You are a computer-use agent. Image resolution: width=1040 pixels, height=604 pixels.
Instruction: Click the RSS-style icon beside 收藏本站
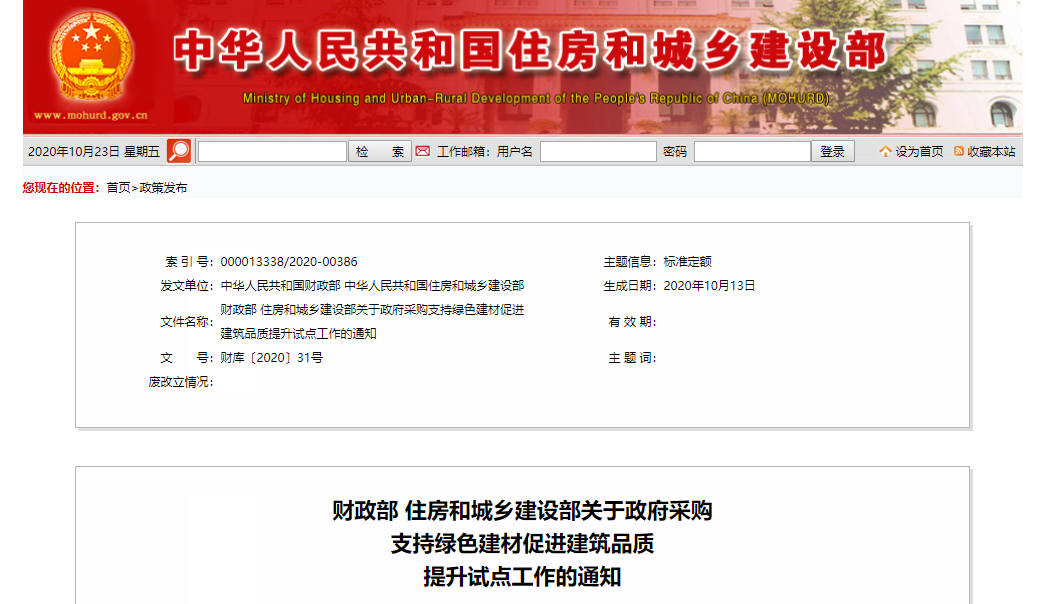point(959,151)
